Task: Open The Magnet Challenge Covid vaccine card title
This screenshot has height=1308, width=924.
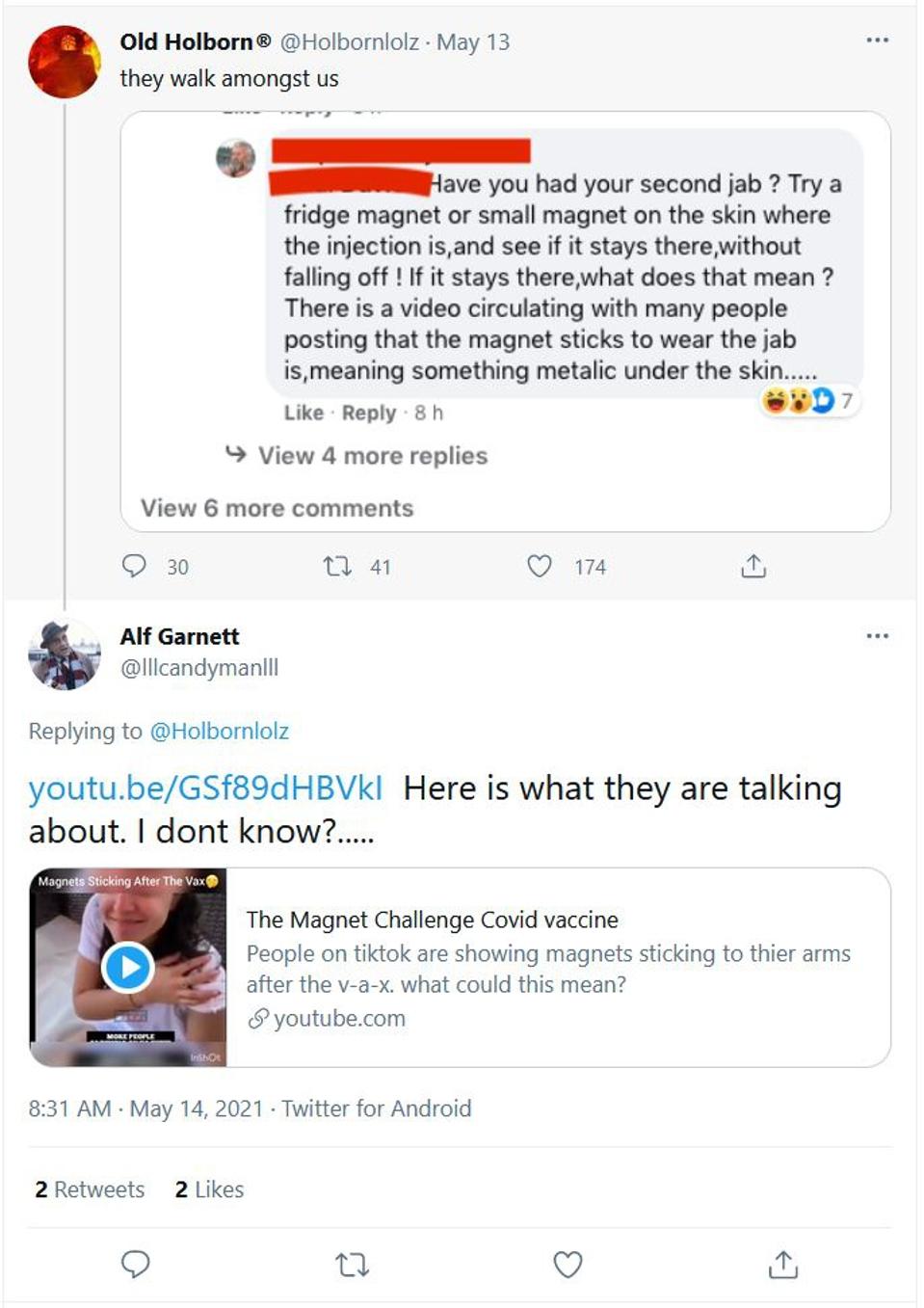Action: (432, 920)
